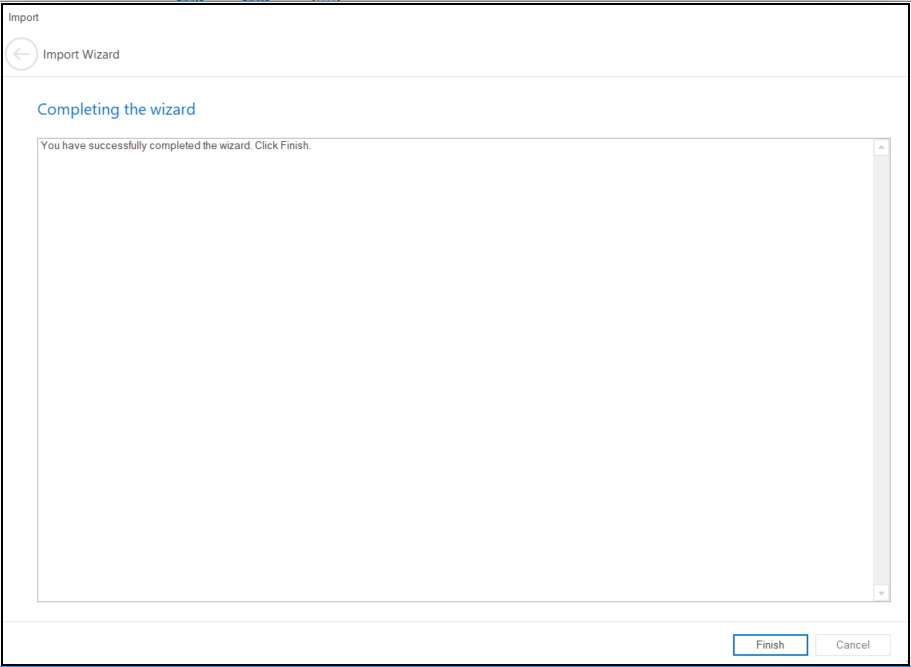Click the scrollbar down arrow in the summary box
911x667 pixels.
click(x=881, y=593)
